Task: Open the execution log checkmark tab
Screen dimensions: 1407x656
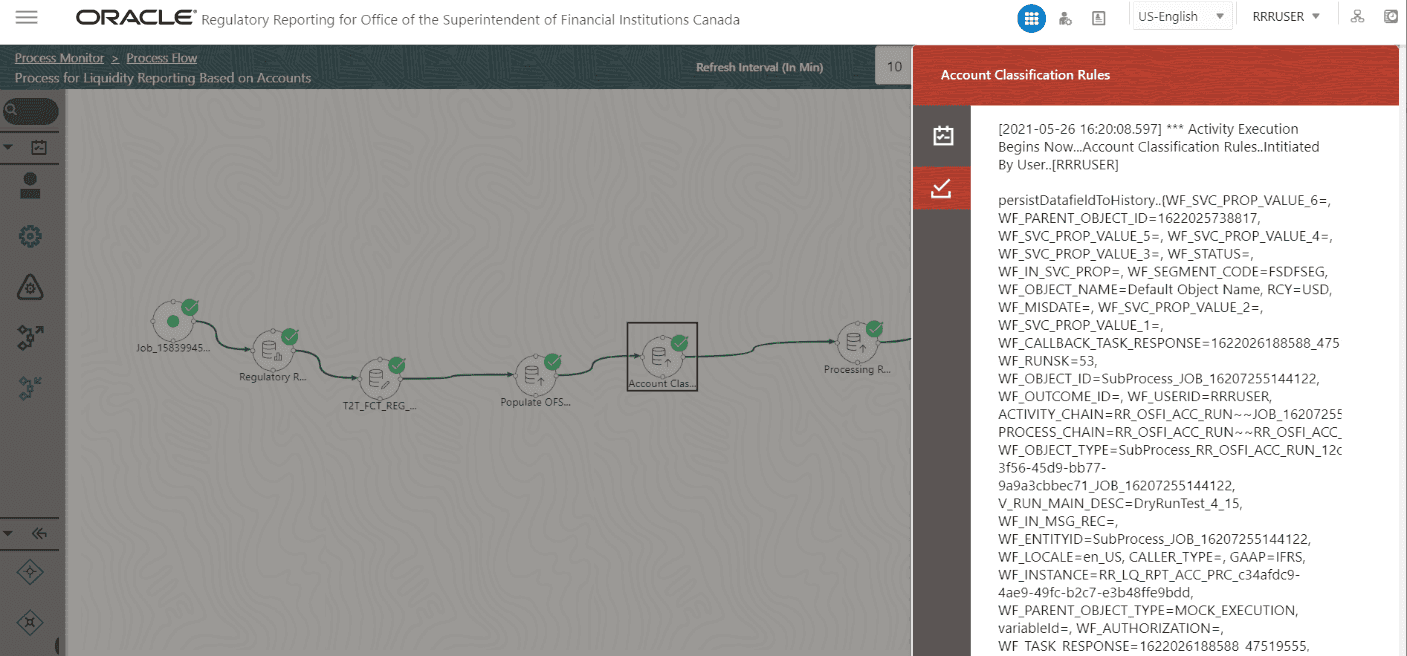Action: (x=942, y=188)
